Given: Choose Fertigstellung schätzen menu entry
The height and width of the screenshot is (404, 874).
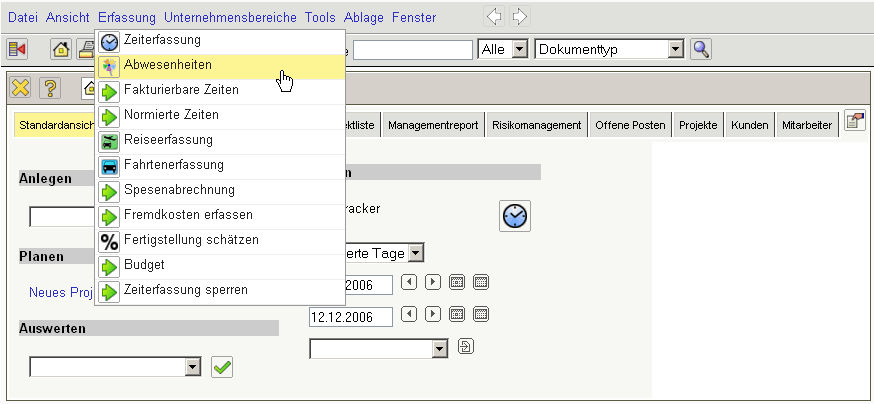Looking at the screenshot, I should click(x=192, y=240).
